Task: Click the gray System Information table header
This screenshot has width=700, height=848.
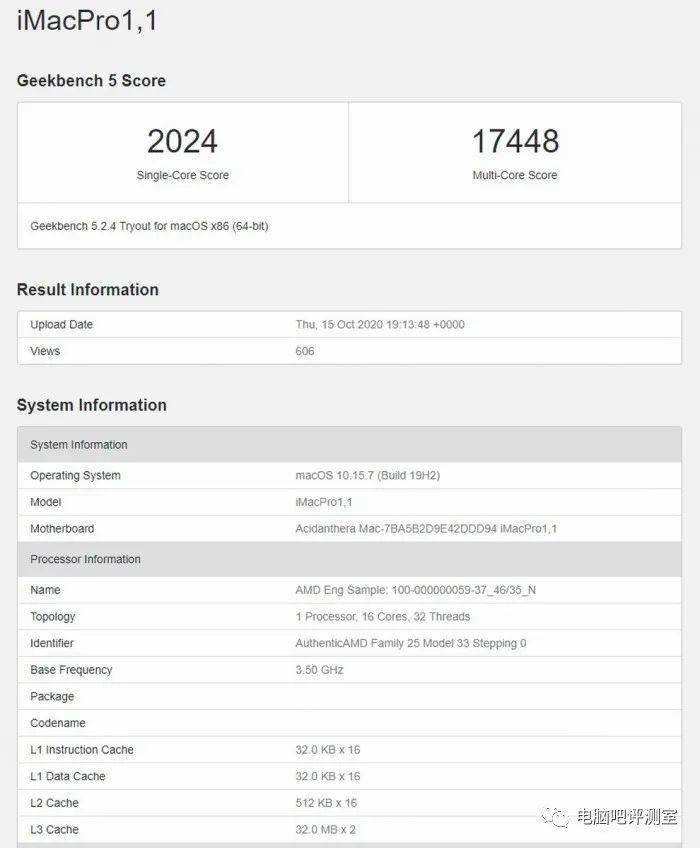Action: [349, 445]
